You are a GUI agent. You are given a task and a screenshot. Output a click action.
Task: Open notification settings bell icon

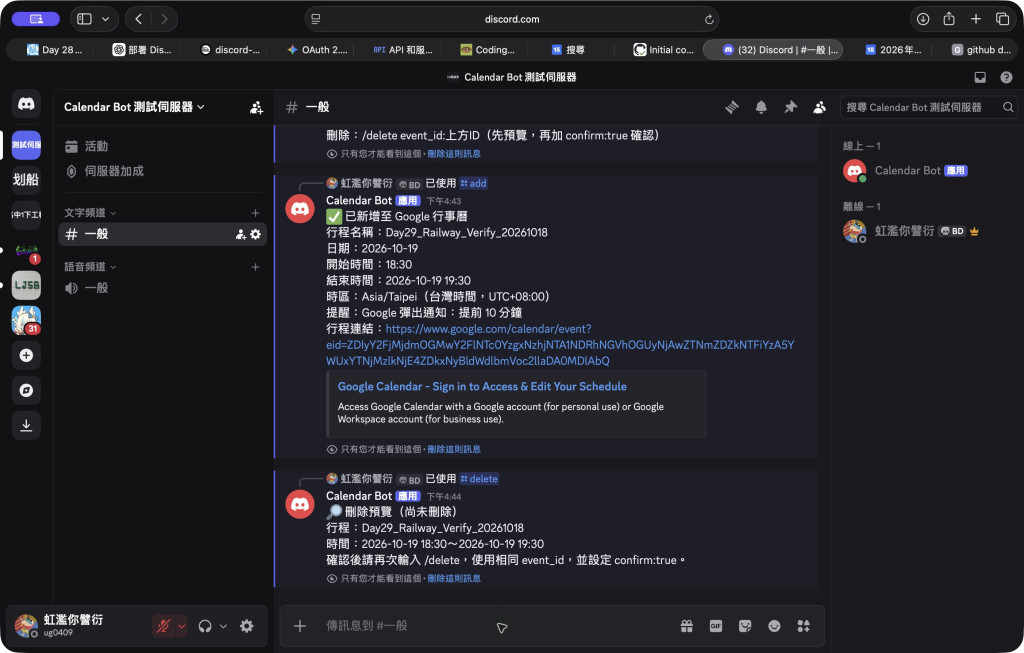(761, 107)
